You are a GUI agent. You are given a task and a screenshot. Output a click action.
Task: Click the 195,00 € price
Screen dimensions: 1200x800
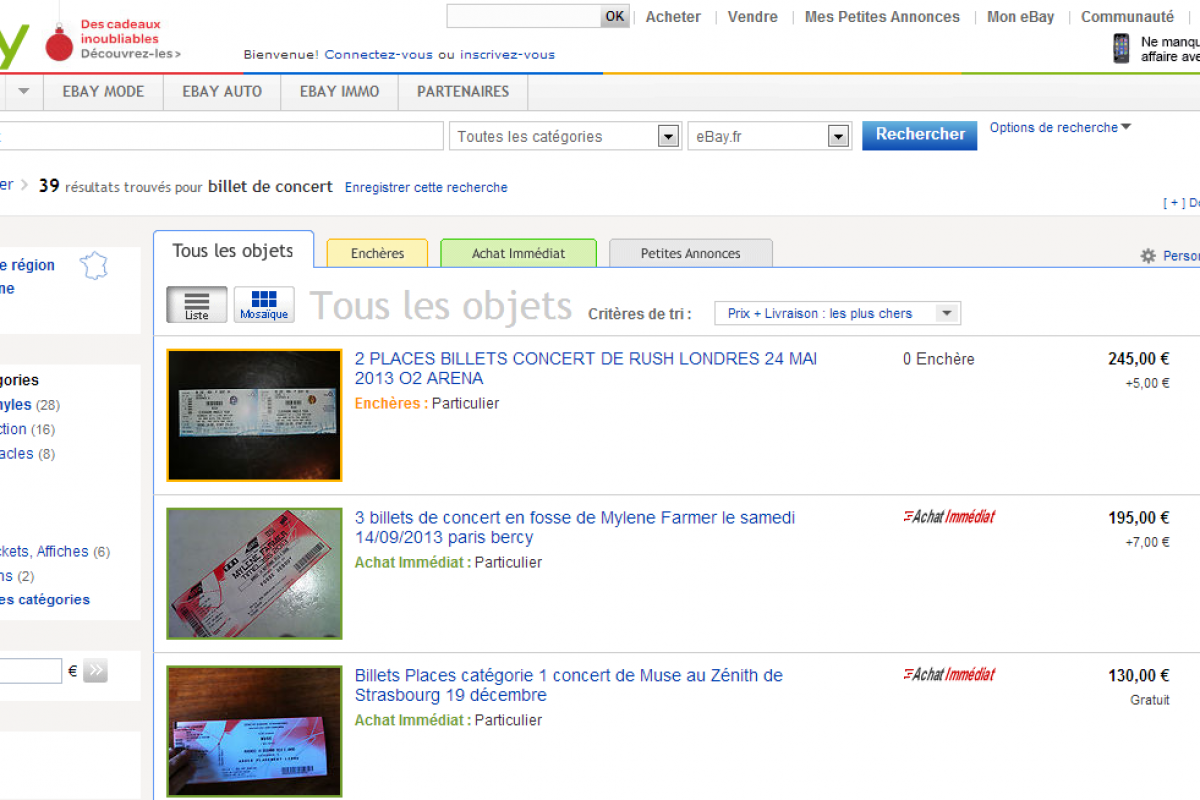point(1138,518)
